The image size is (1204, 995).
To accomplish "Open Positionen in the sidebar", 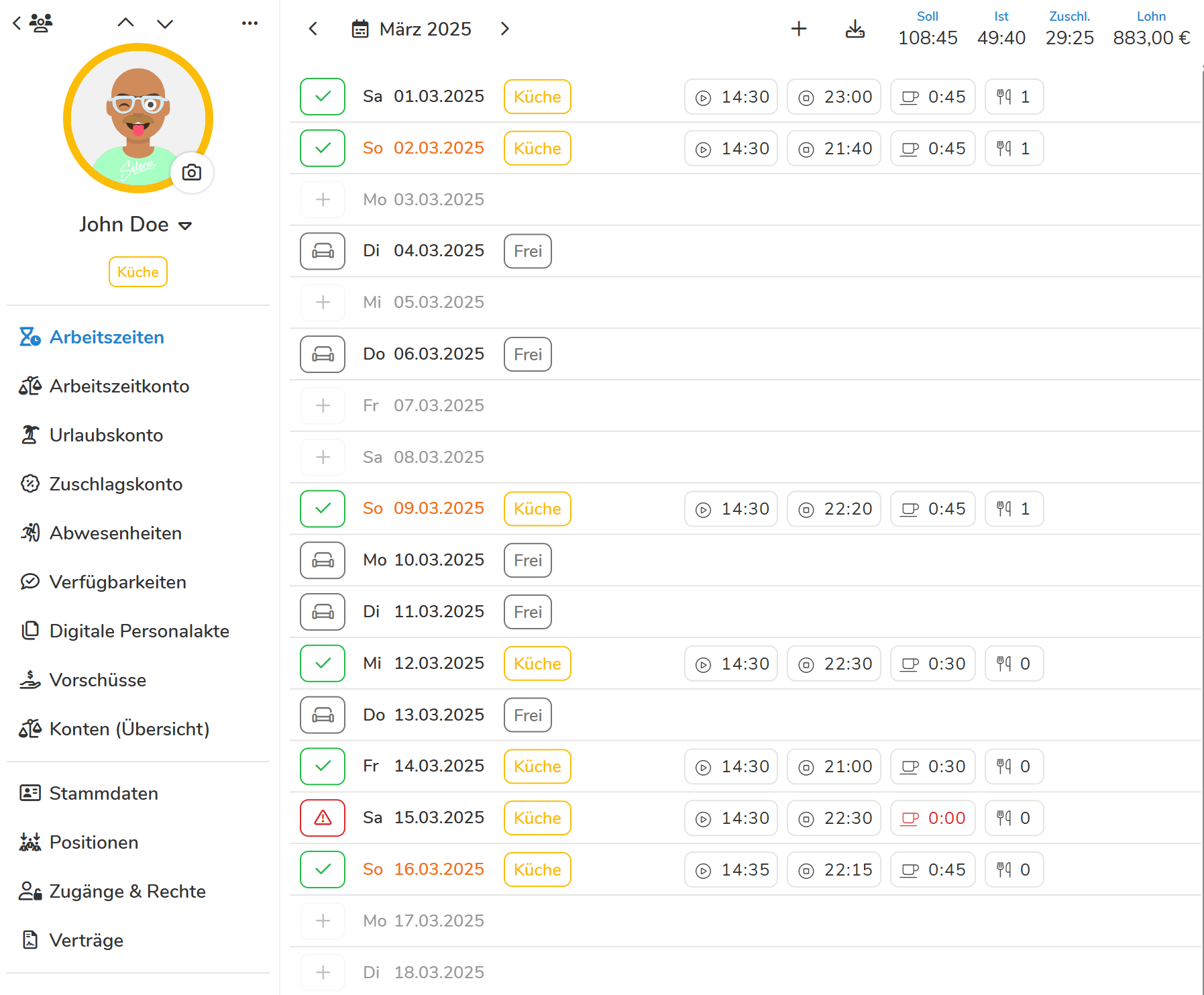I will 78,842.
